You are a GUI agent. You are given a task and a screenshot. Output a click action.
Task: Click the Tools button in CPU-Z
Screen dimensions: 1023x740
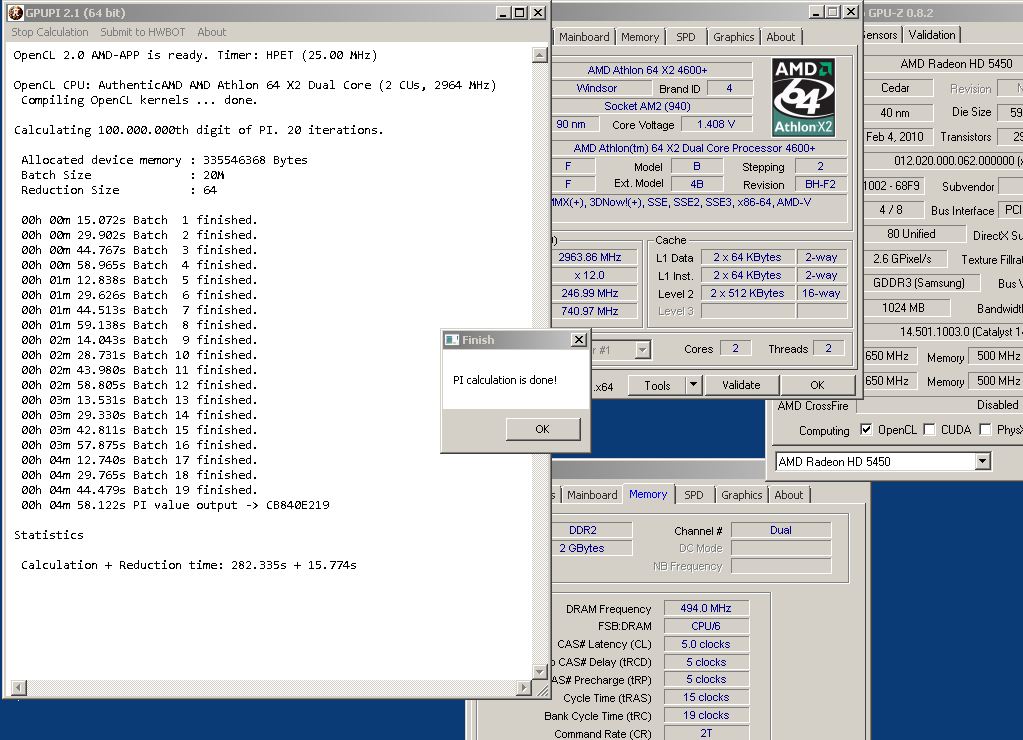(x=657, y=385)
